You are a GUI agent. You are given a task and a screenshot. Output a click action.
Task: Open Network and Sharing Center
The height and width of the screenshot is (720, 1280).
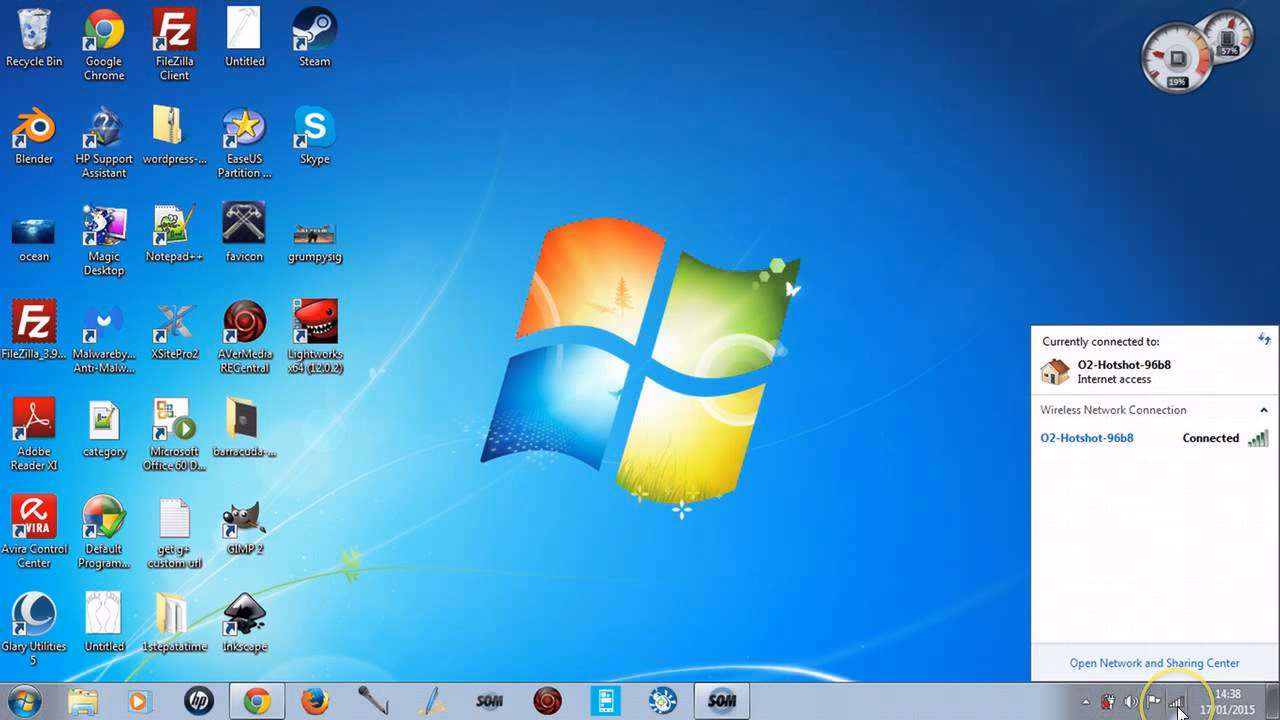[x=1154, y=662]
